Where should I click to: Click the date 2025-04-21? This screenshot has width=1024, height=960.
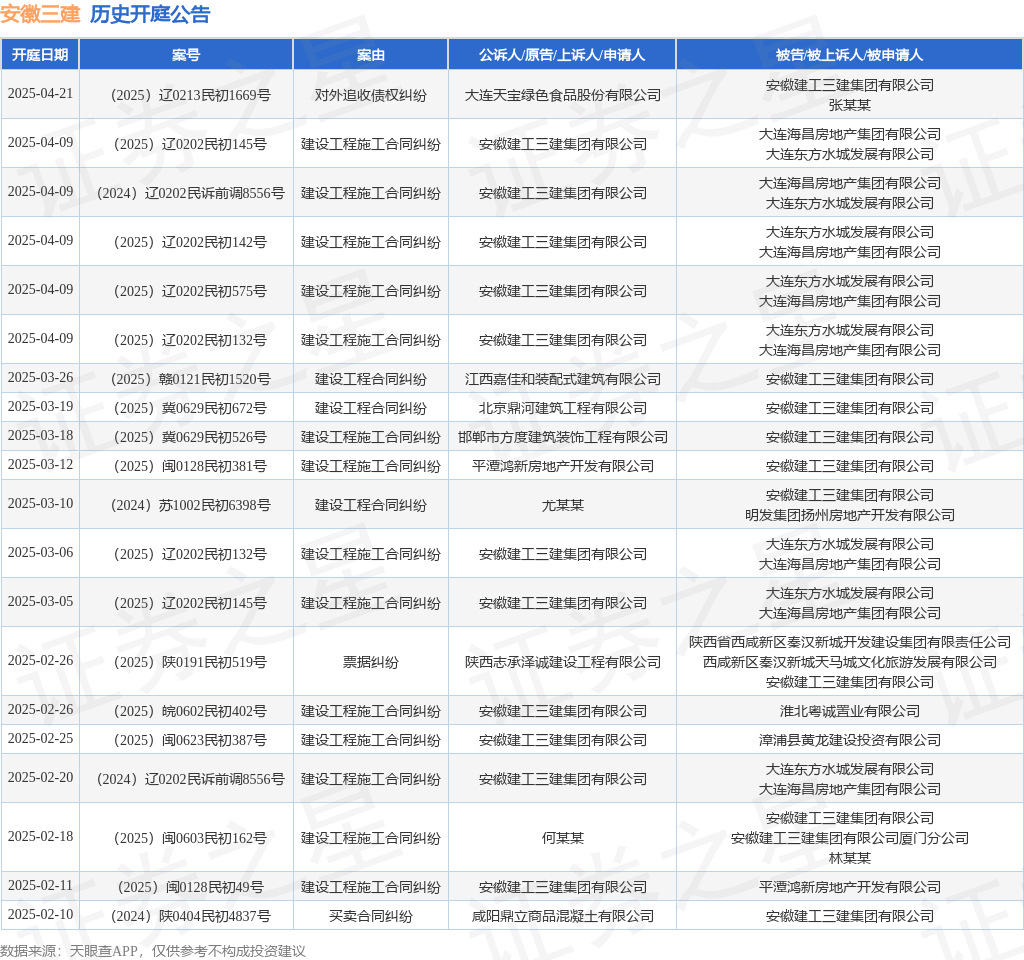point(40,93)
